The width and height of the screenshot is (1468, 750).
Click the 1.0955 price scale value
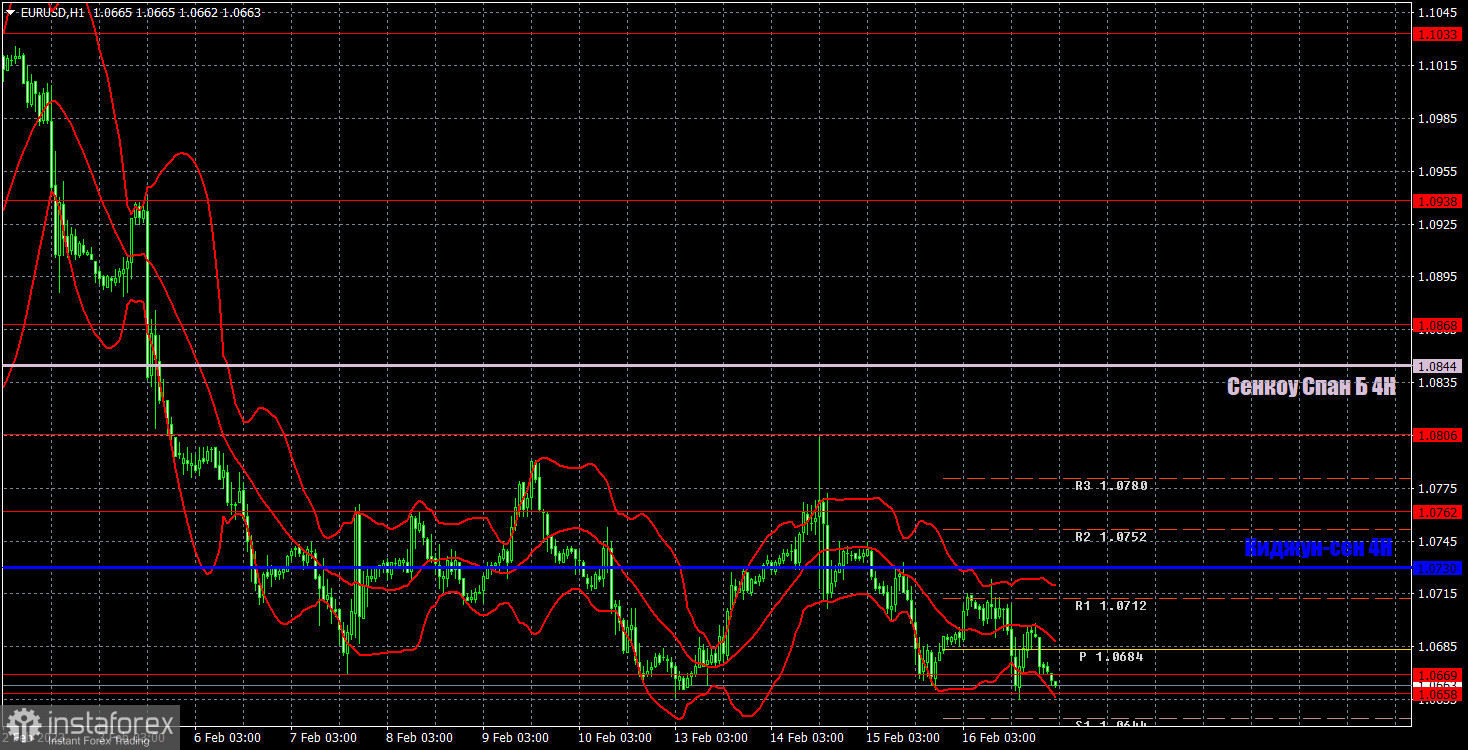click(1437, 171)
